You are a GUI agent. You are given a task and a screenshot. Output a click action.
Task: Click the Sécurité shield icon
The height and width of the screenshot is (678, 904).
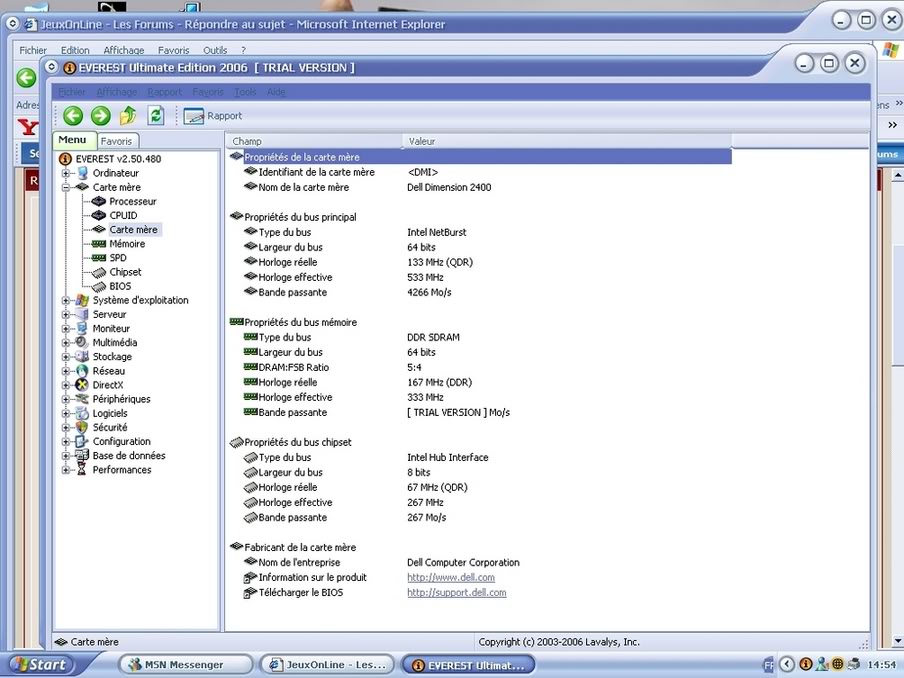coord(82,427)
